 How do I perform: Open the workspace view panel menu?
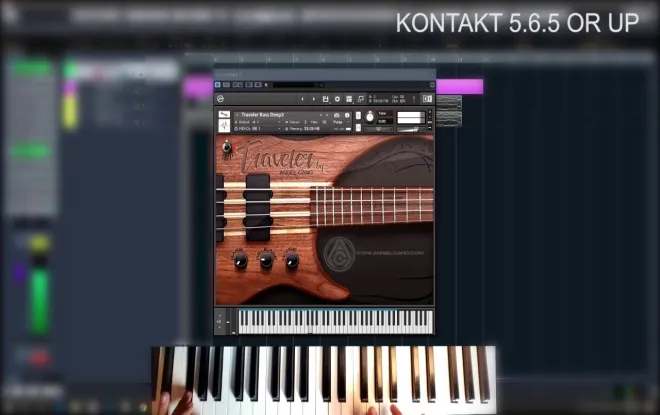pos(349,99)
